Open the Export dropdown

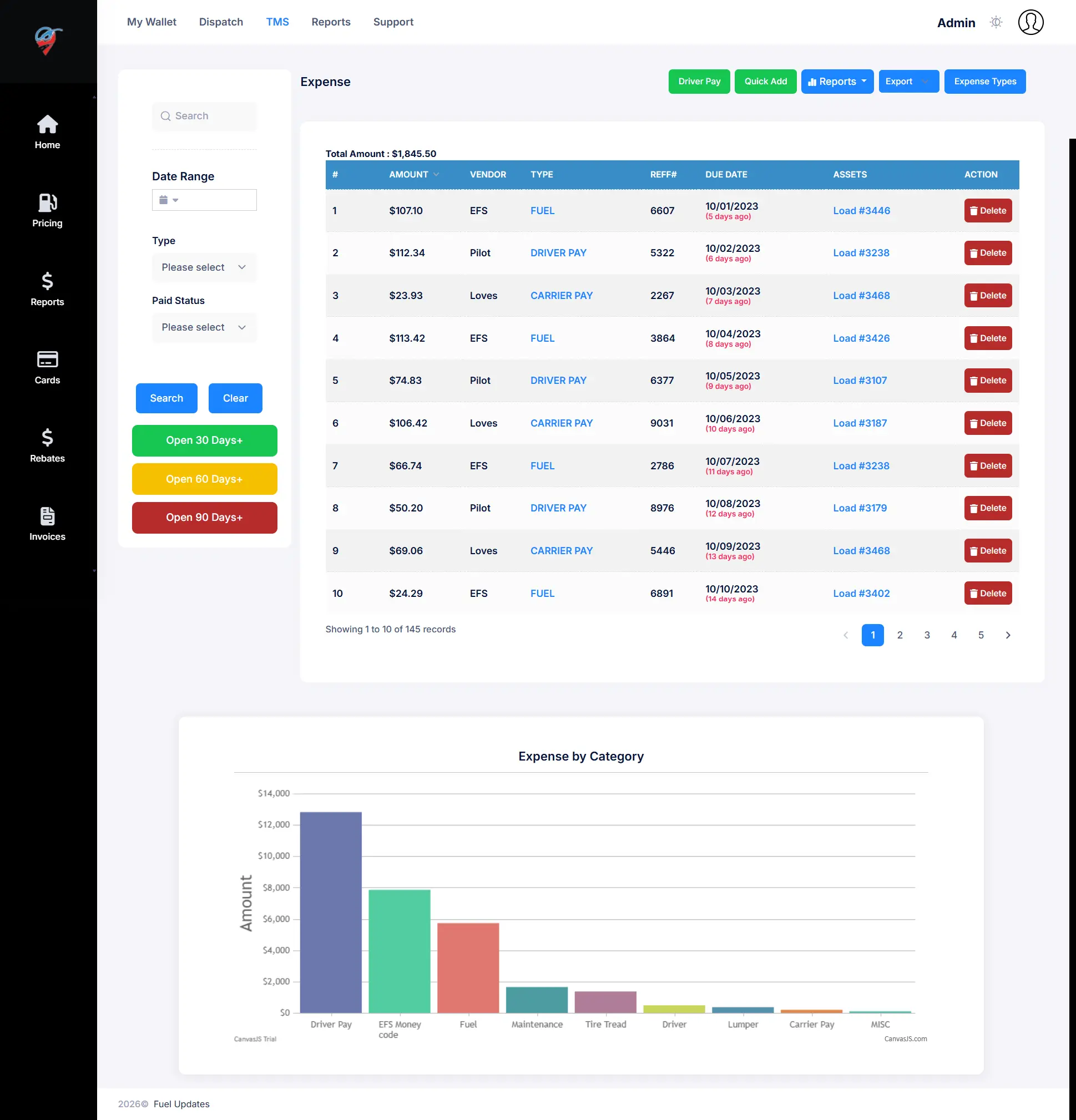coord(908,82)
